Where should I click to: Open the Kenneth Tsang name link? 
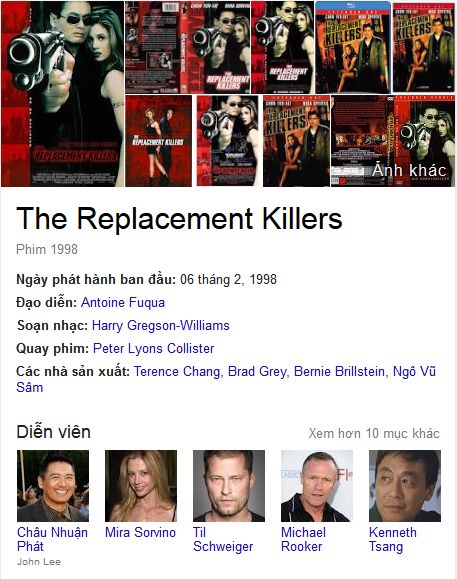coord(392,539)
